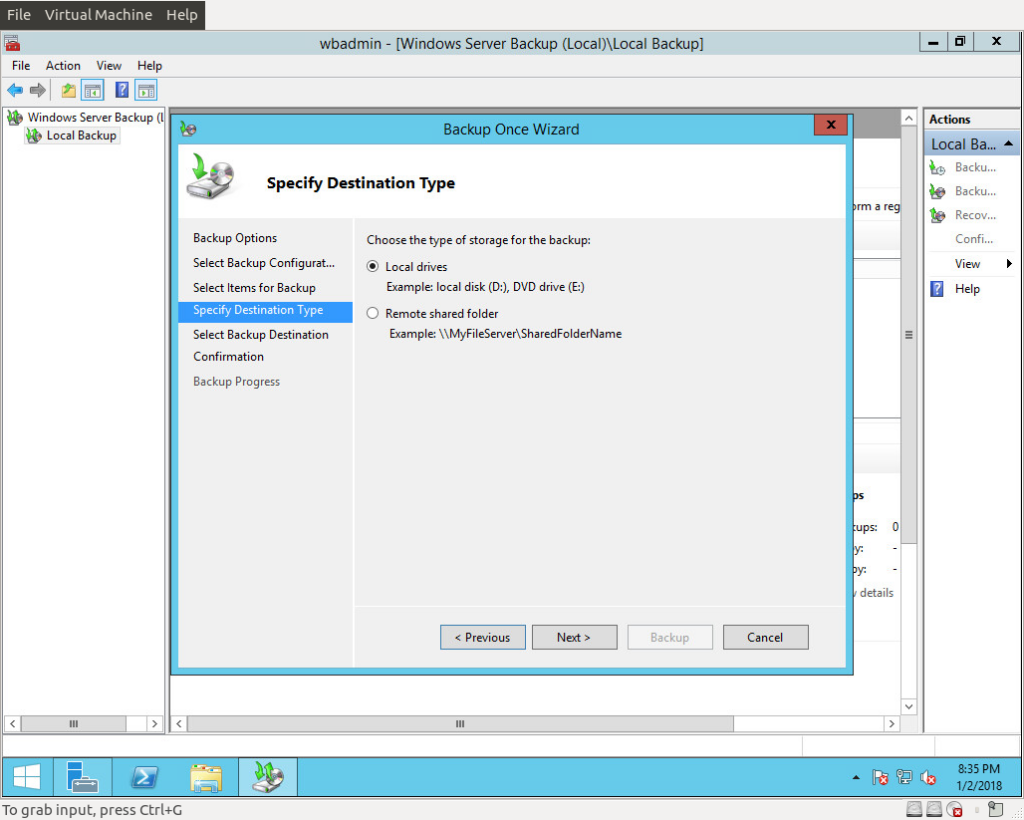Collapse the Local Backup actions section
The height and width of the screenshot is (820, 1024).
pyautogui.click(x=1008, y=144)
